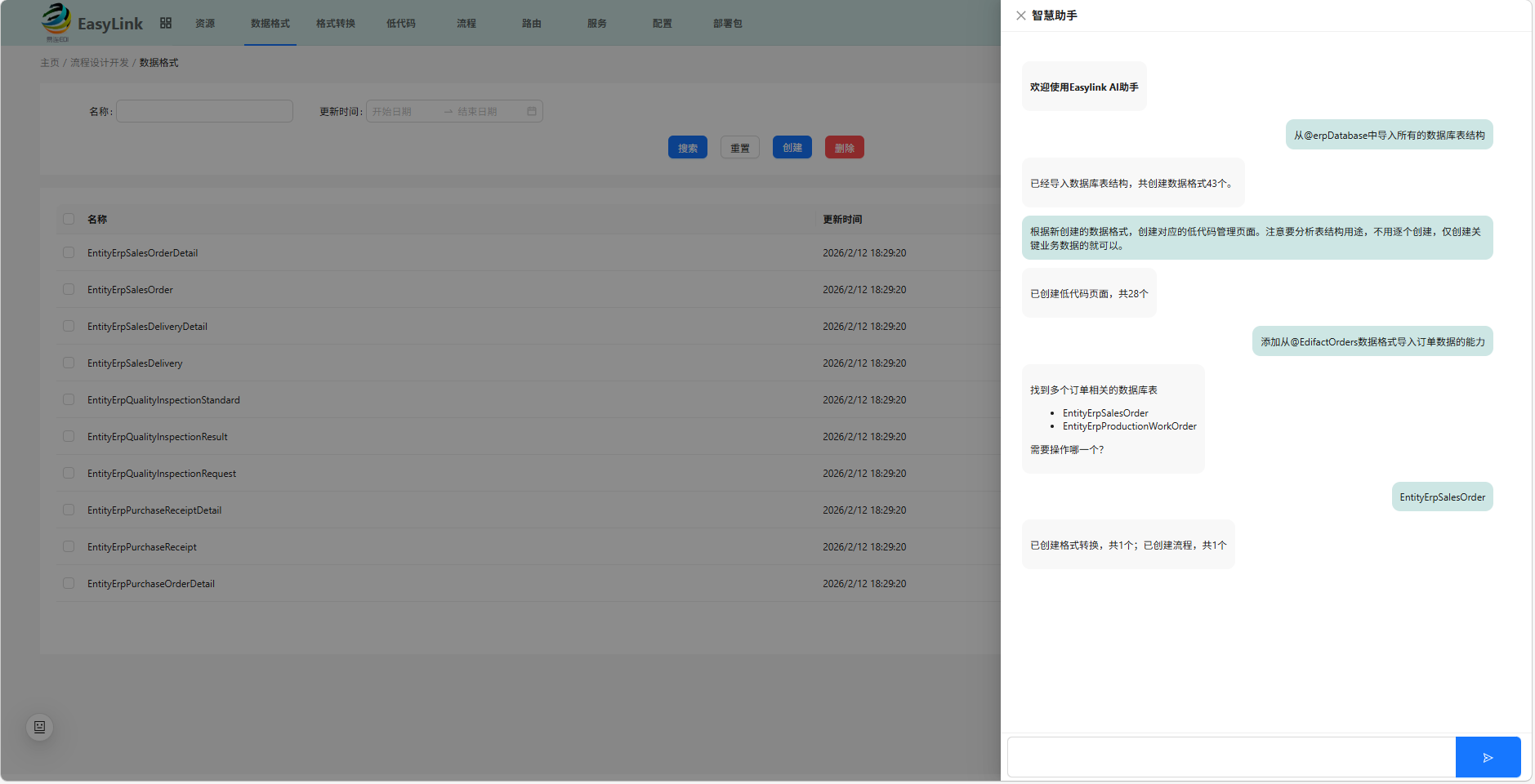Click the reply 已创建低代码页面，共28个
Image resolution: width=1535 pixels, height=784 pixels.
pos(1089,293)
